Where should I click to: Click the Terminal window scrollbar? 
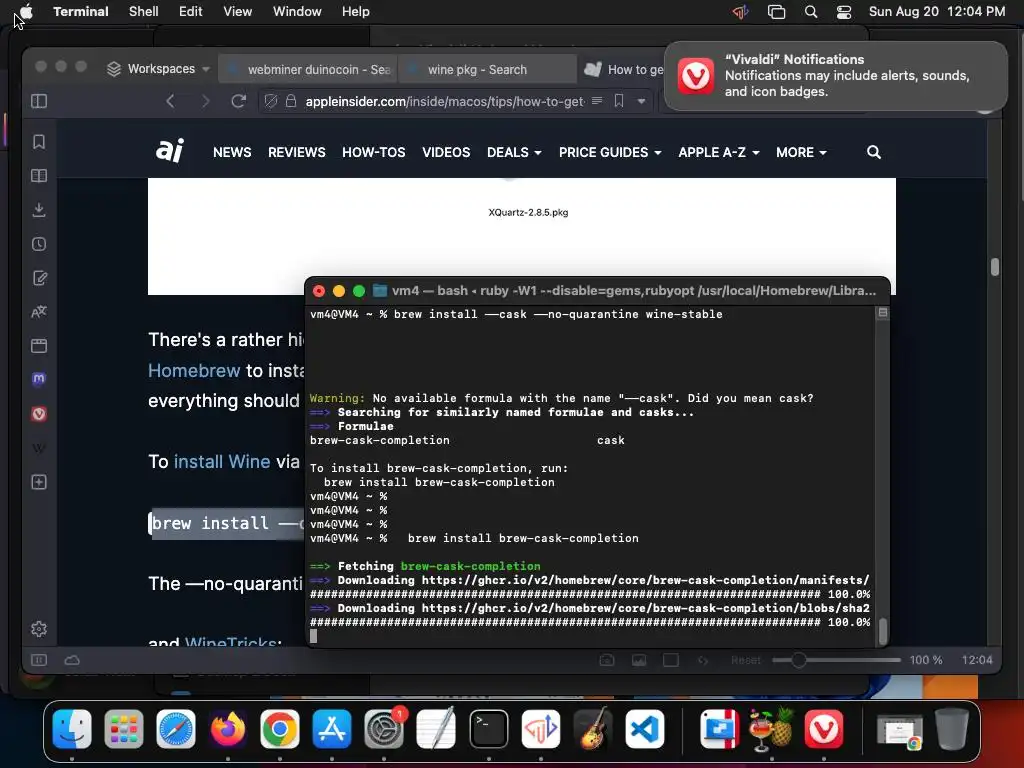tap(883, 631)
